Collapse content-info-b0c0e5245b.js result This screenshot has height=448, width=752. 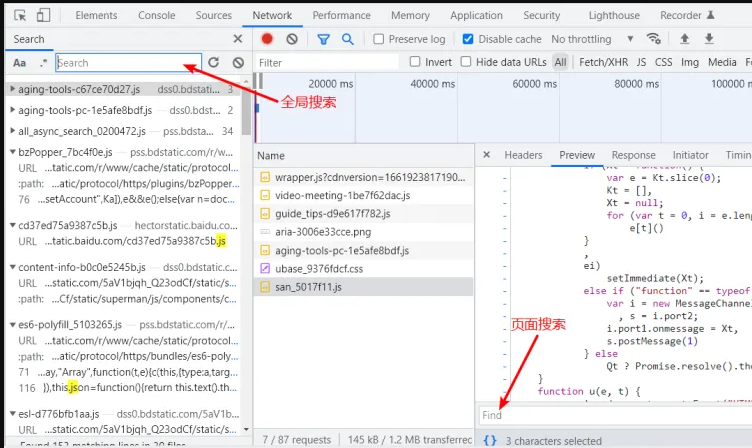coord(12,267)
